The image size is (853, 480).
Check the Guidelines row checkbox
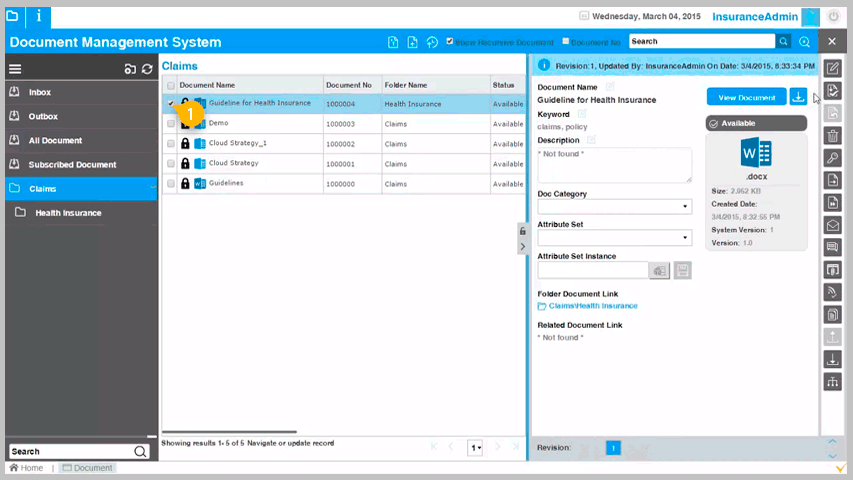(x=171, y=184)
